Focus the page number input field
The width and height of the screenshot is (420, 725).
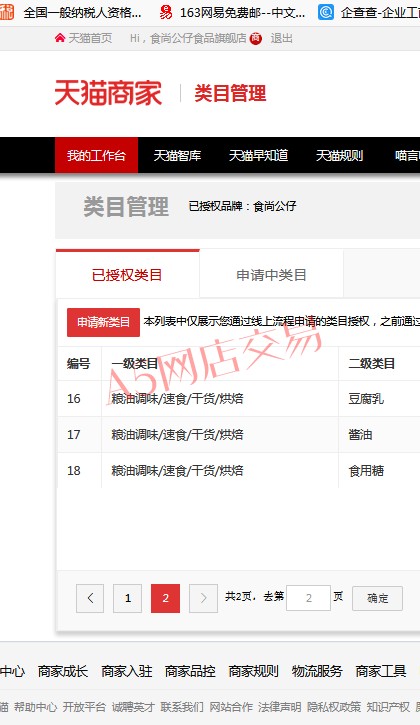(309, 598)
